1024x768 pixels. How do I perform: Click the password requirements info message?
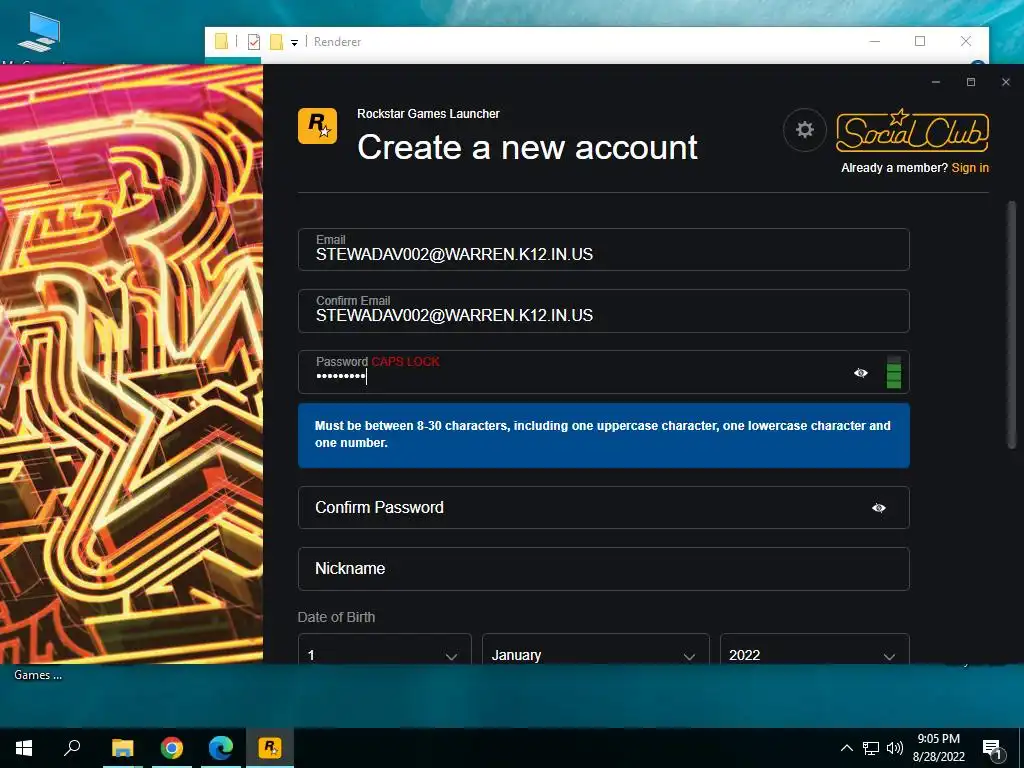[x=603, y=435]
